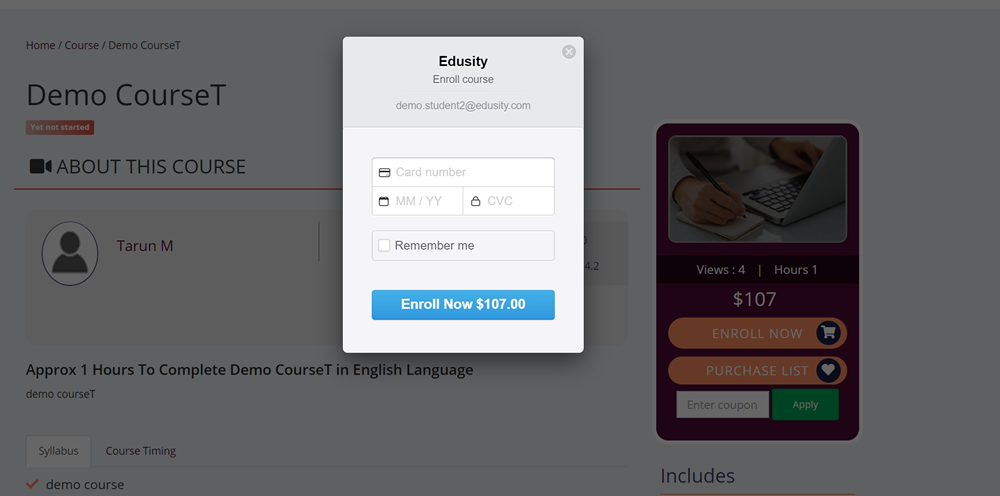Close the Edusity enroll dialog
1000x496 pixels.
[x=569, y=52]
